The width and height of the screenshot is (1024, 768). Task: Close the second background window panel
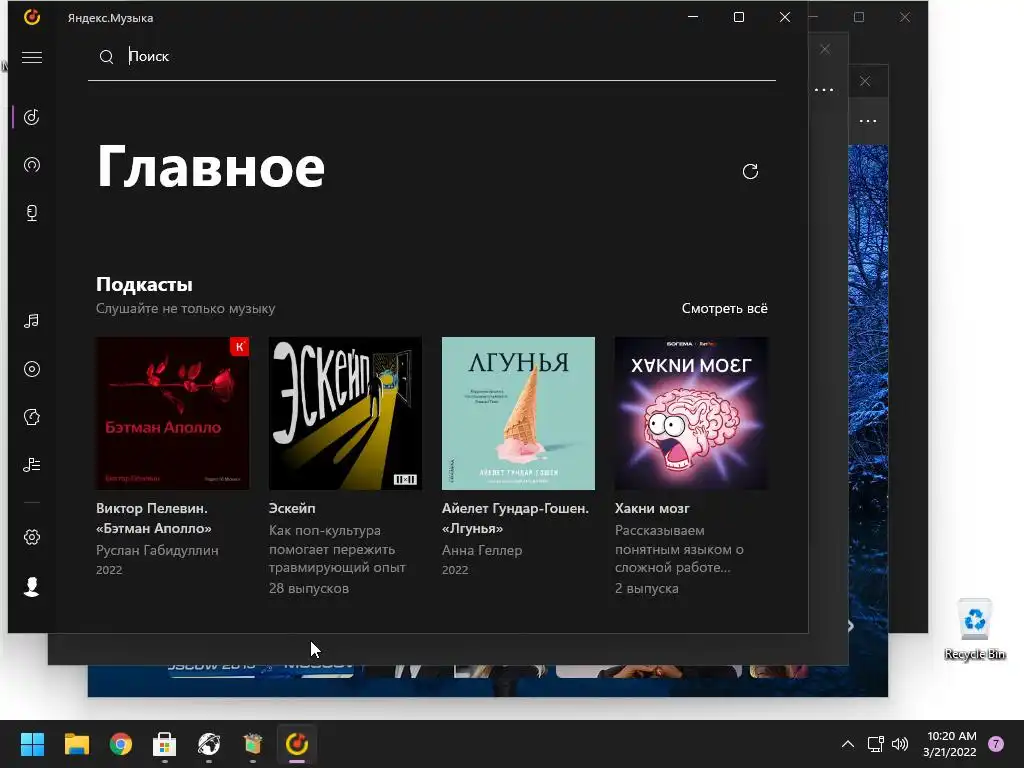(x=825, y=49)
